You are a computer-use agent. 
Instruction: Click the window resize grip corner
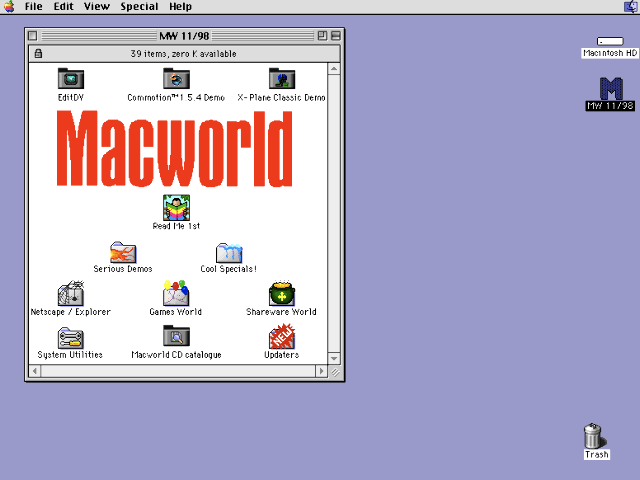coord(335,371)
